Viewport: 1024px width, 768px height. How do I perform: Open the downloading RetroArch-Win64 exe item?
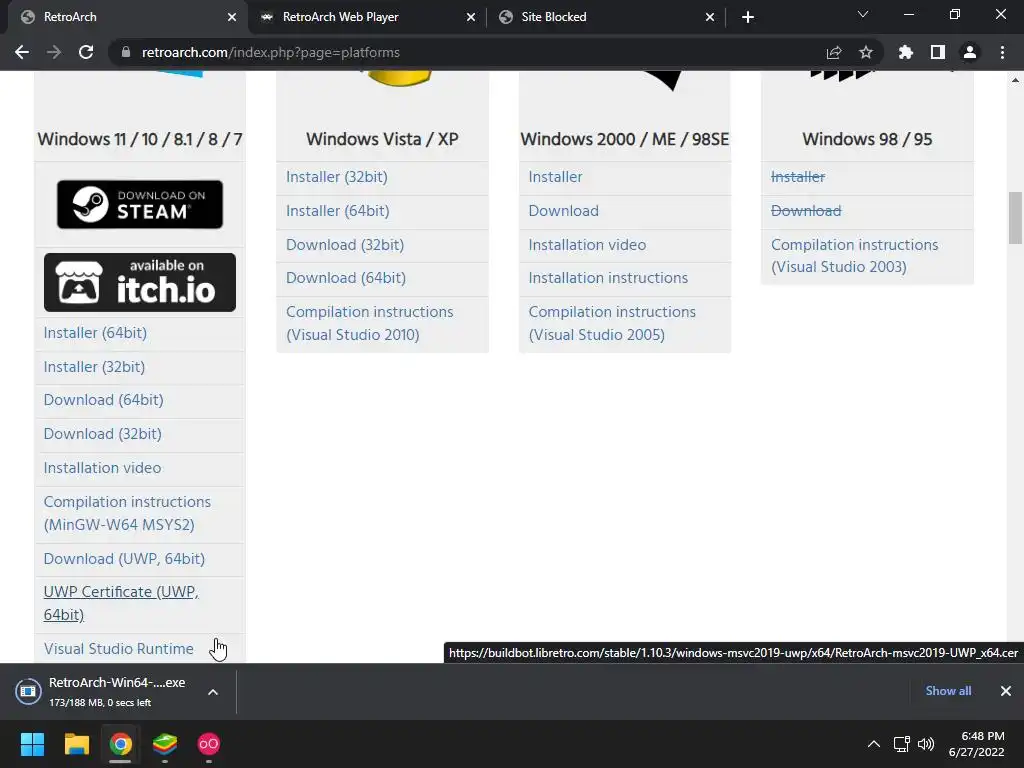[104, 692]
